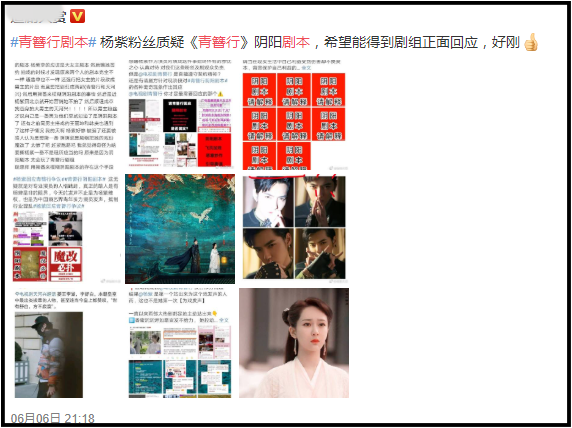View the red 阴阳剧本请解释 tiles thumbnail
This screenshot has width=572, height=428.
294,115
